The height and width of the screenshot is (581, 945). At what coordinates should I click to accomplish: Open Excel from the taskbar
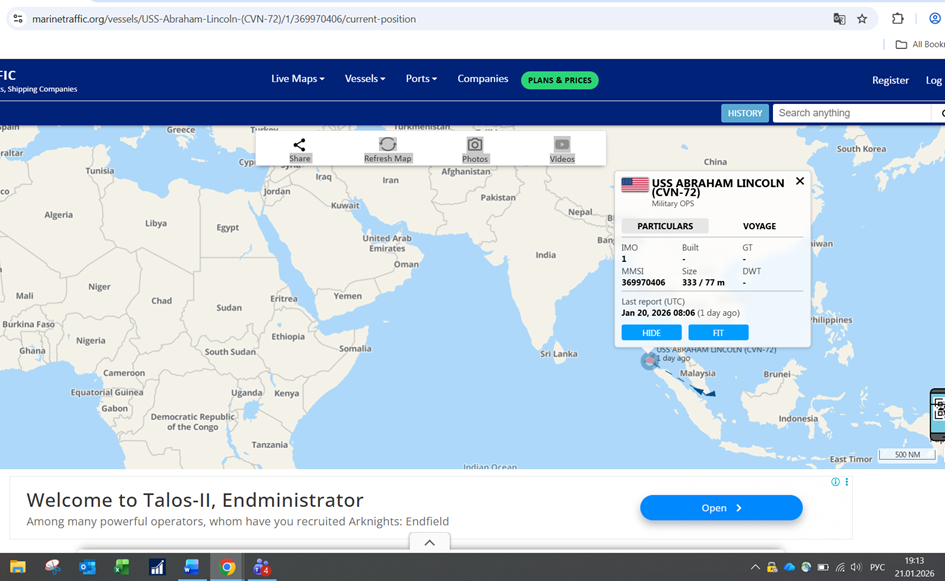[x=122, y=567]
